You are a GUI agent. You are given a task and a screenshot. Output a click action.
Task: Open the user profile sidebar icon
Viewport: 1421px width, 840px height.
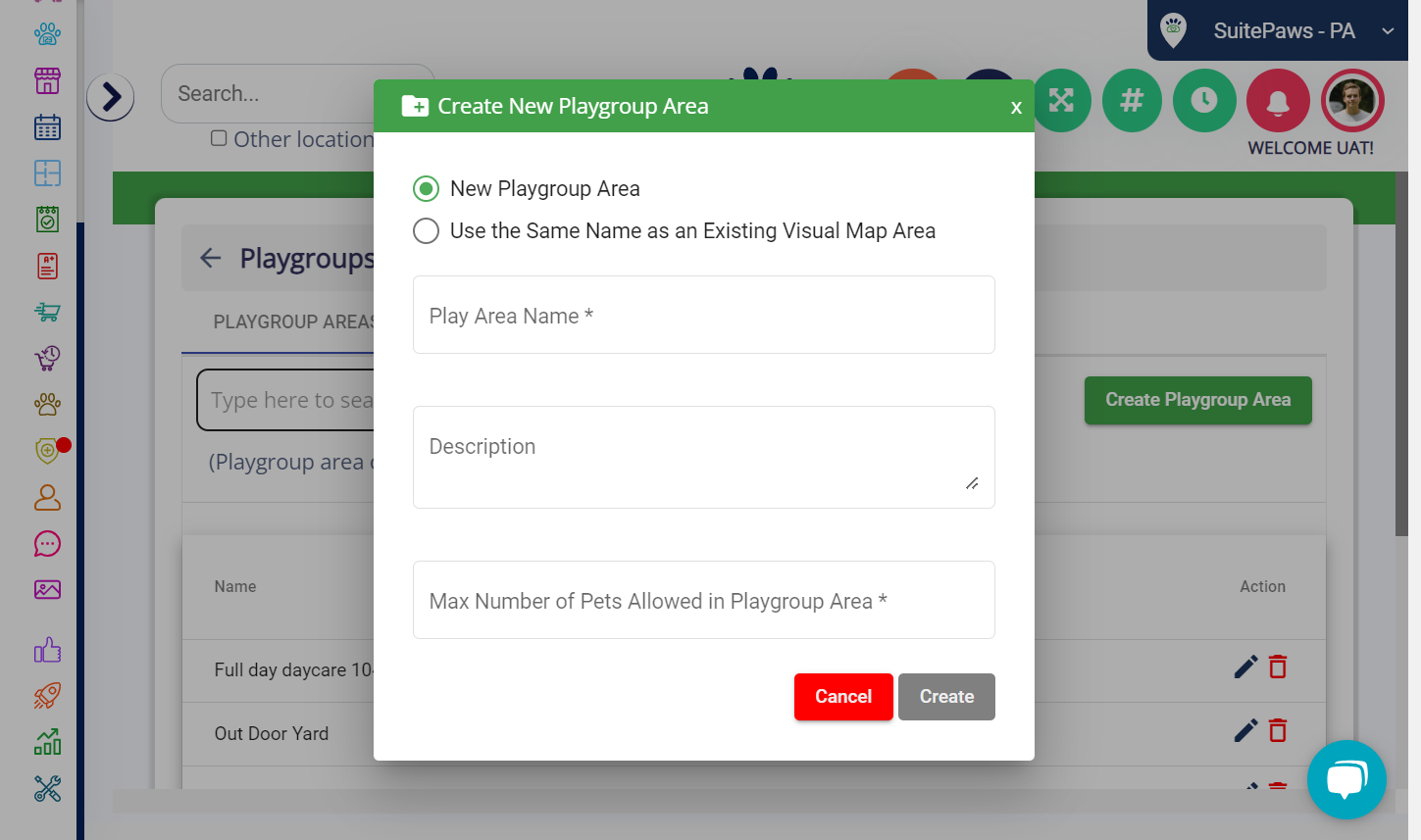[x=47, y=497]
